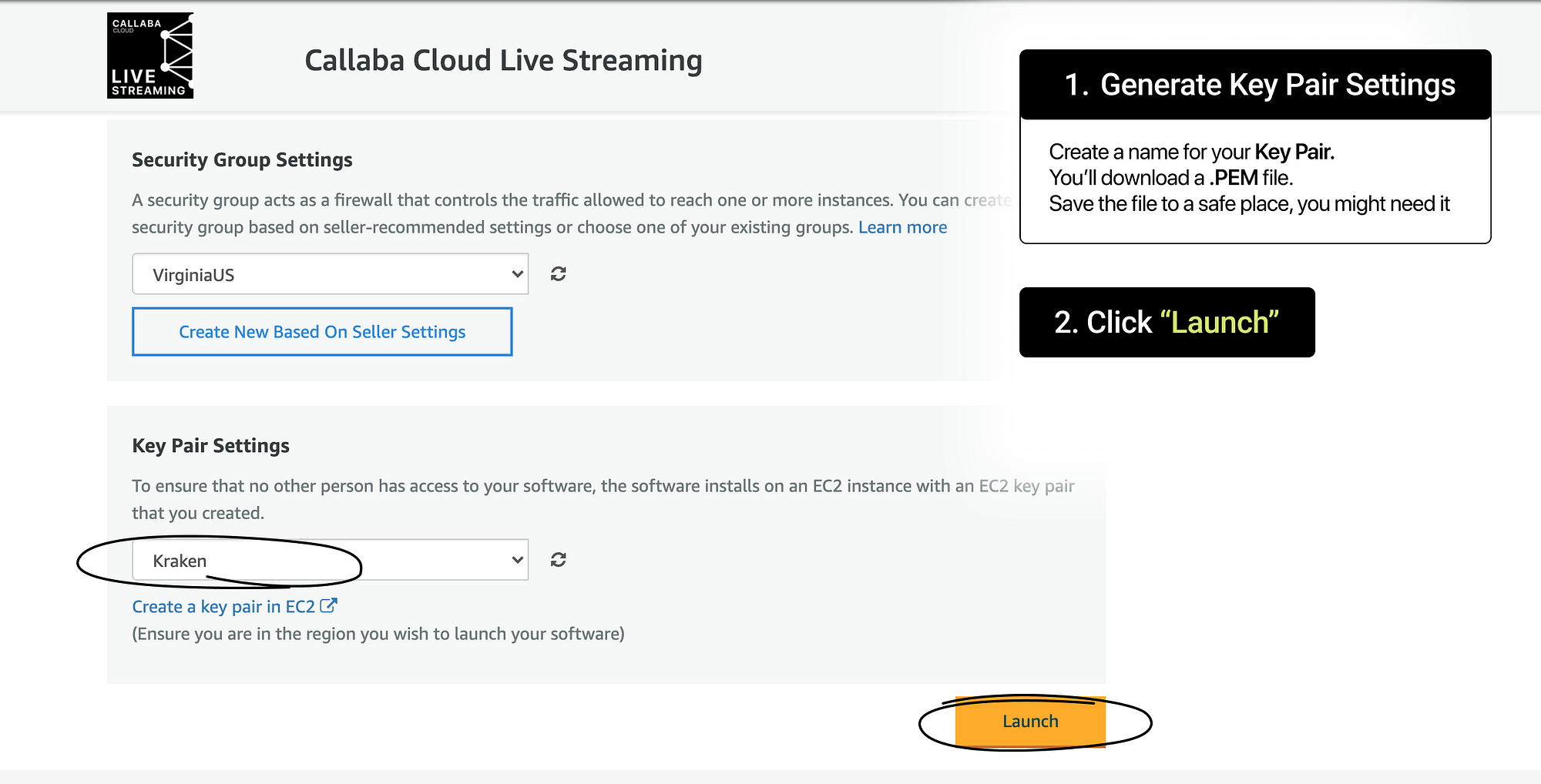Image resolution: width=1541 pixels, height=784 pixels.
Task: Click the external link icon after EC2
Action: pos(329,606)
